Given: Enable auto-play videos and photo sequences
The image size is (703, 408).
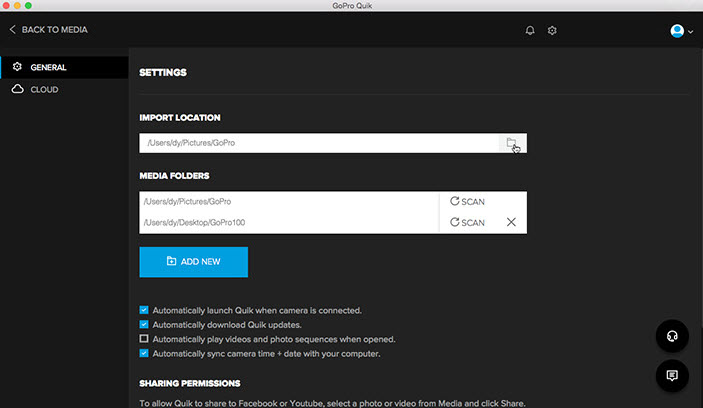Looking at the screenshot, I should (145, 339).
